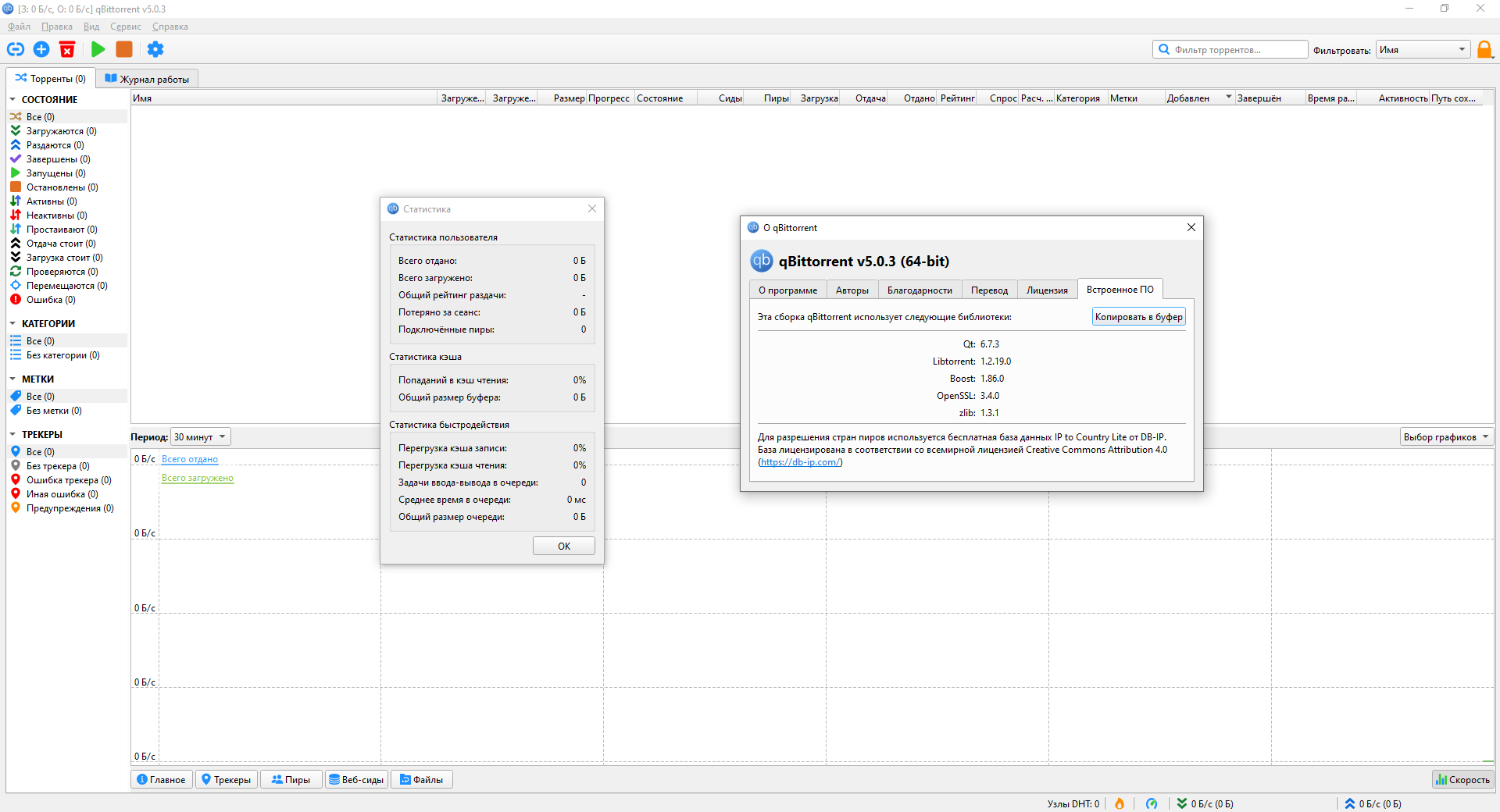The image size is (1500, 812).
Task: Click the orange lock interface icon
Action: pyautogui.click(x=1485, y=50)
